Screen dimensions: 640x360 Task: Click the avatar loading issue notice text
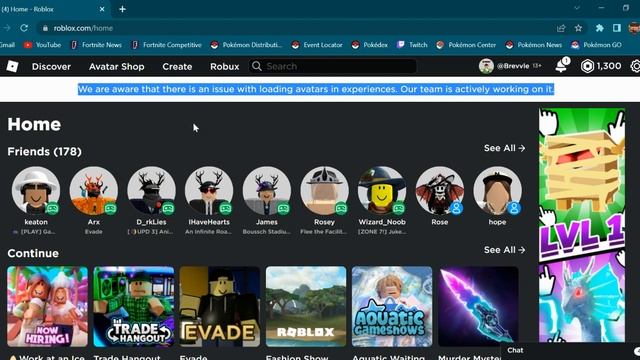pyautogui.click(x=316, y=89)
